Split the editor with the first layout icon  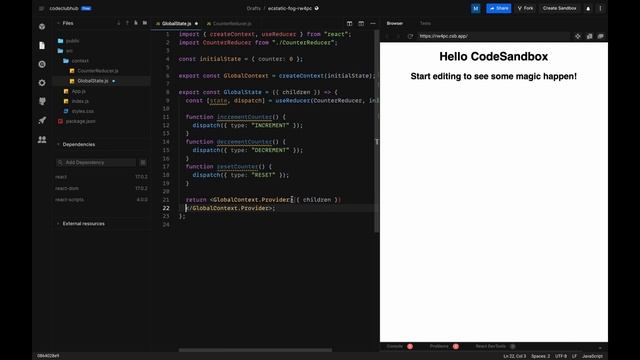tap(349, 24)
